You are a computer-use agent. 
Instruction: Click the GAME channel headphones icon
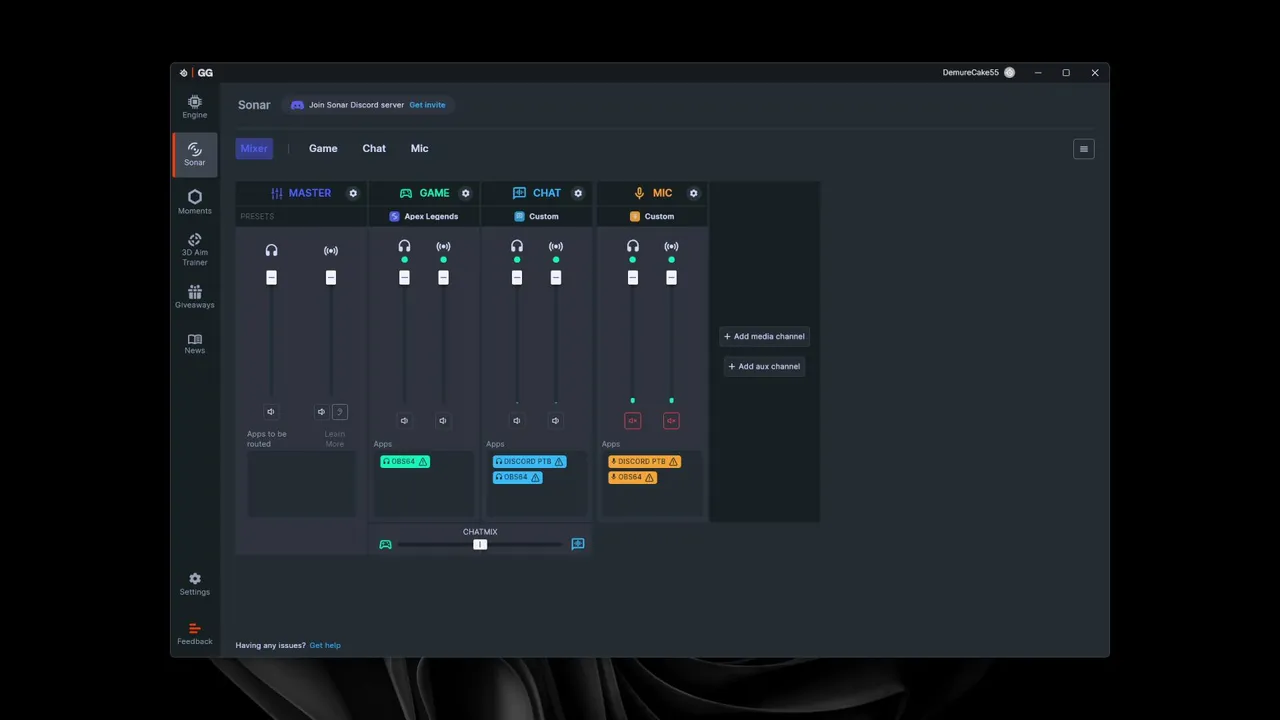click(404, 246)
